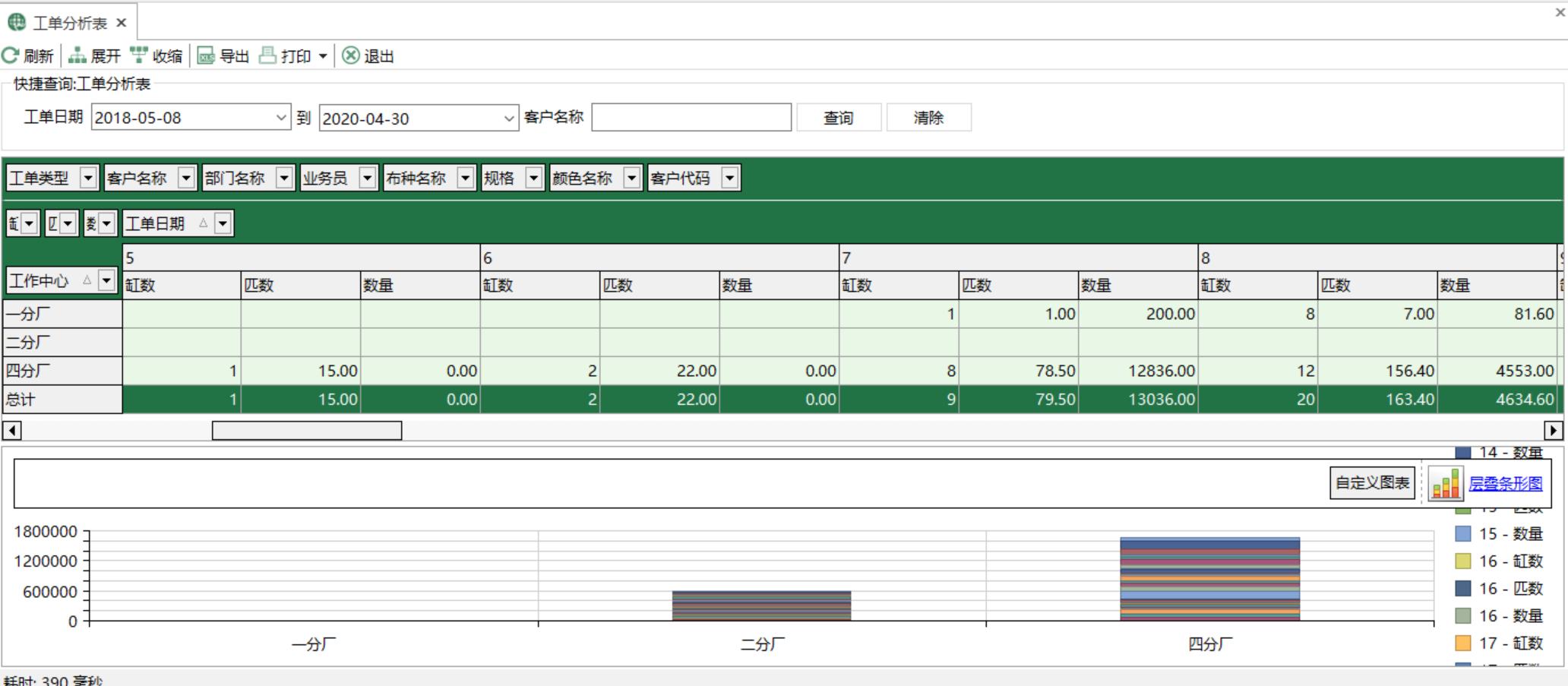Click the month 6 column header

[659, 258]
